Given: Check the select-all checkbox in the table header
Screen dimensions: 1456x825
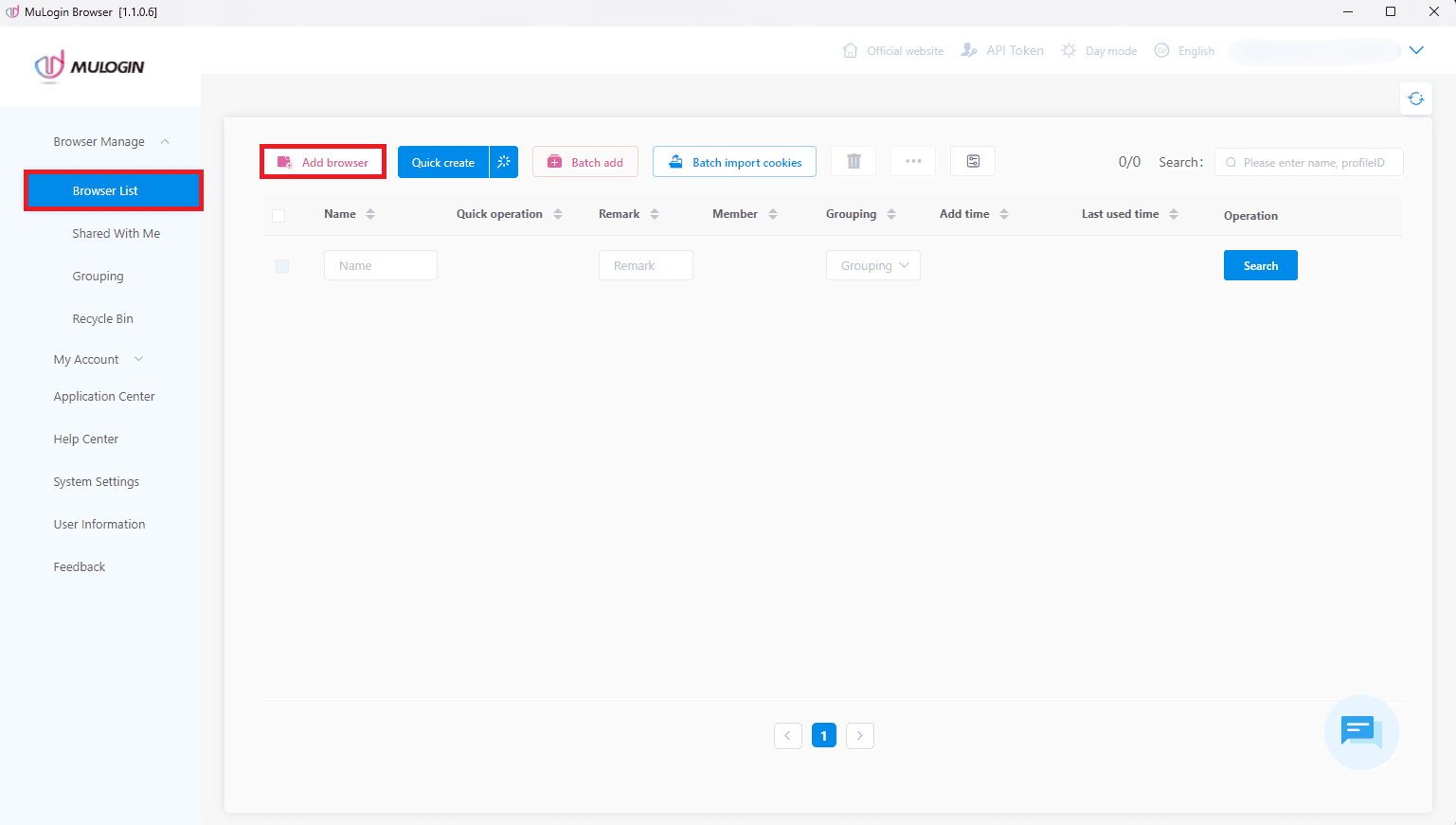Looking at the screenshot, I should point(279,215).
